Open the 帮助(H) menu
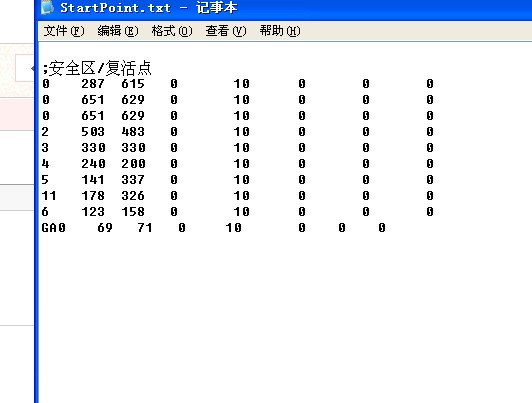This screenshot has height=403, width=532. tap(280, 31)
